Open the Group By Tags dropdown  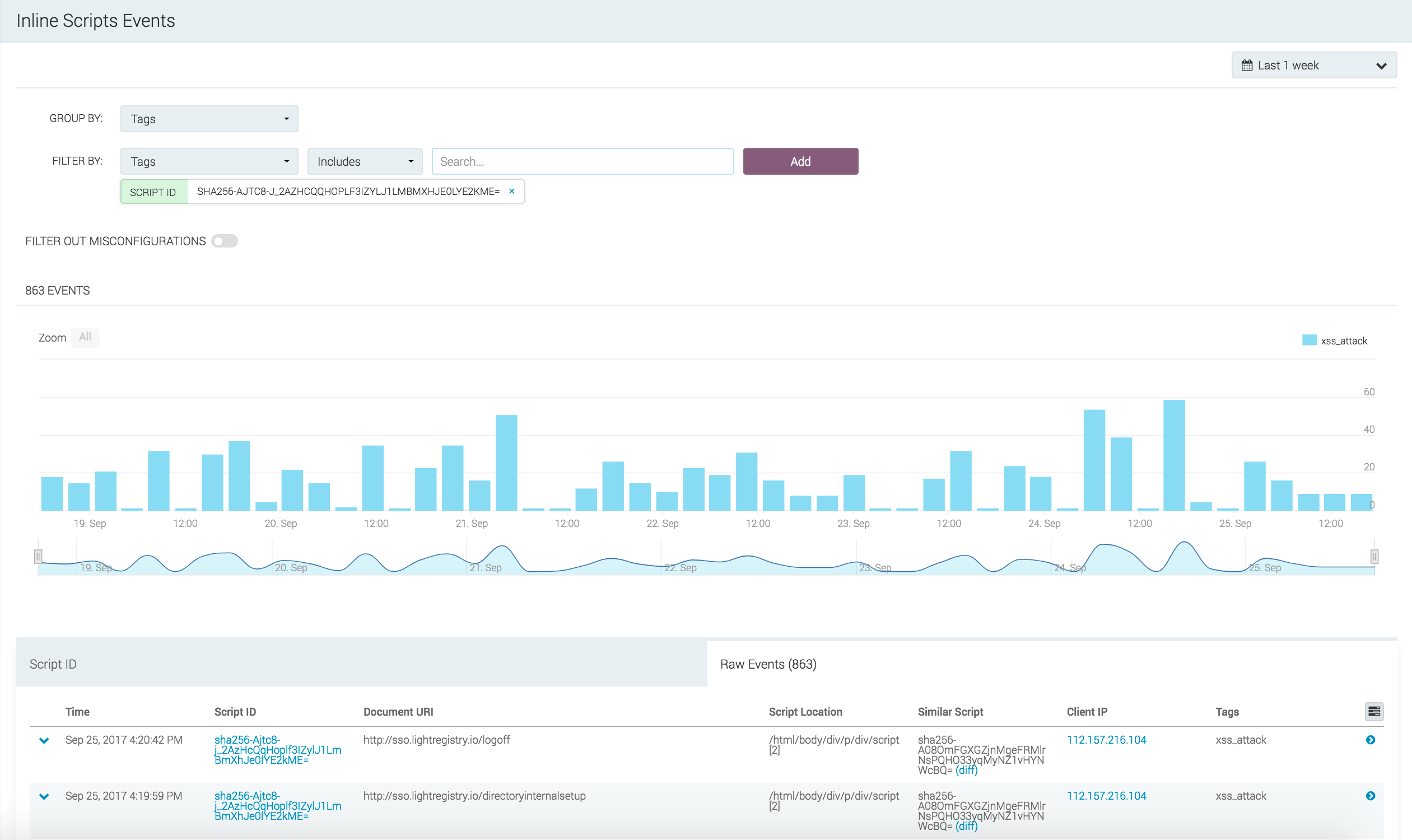[x=209, y=119]
